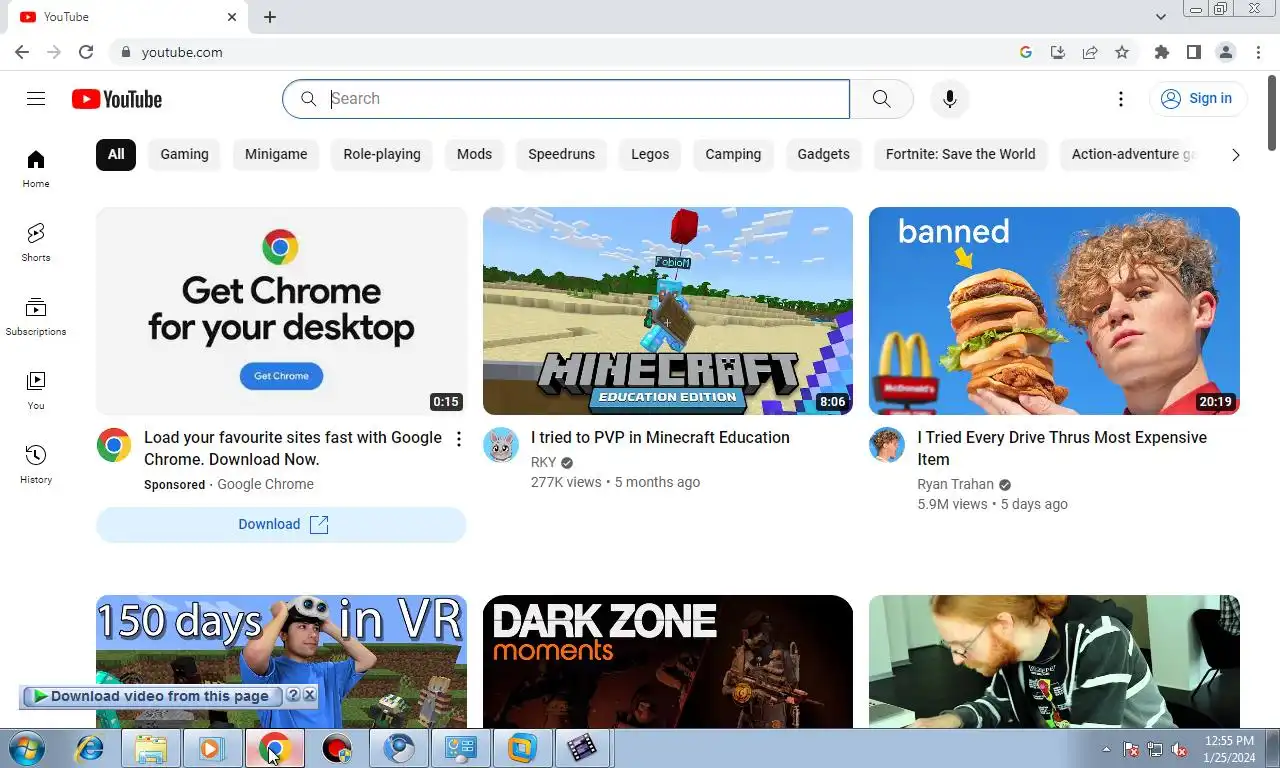Open the Dark Zone moments thumbnail
Screen dimensions: 1280x768
(668, 661)
